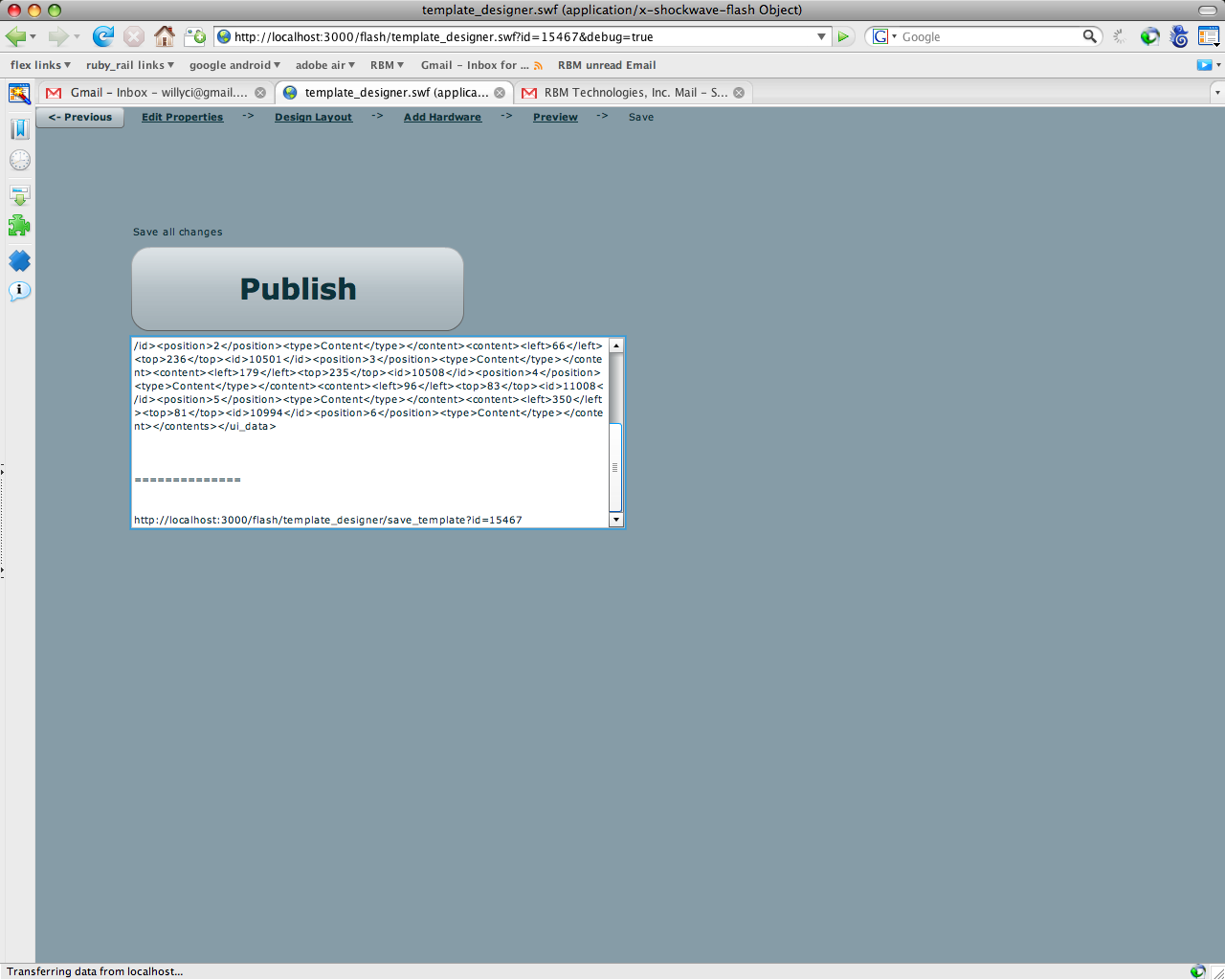Click the RSS feed icon on the bookmarks bar
Viewport: 1225px width, 980px height.
point(538,65)
